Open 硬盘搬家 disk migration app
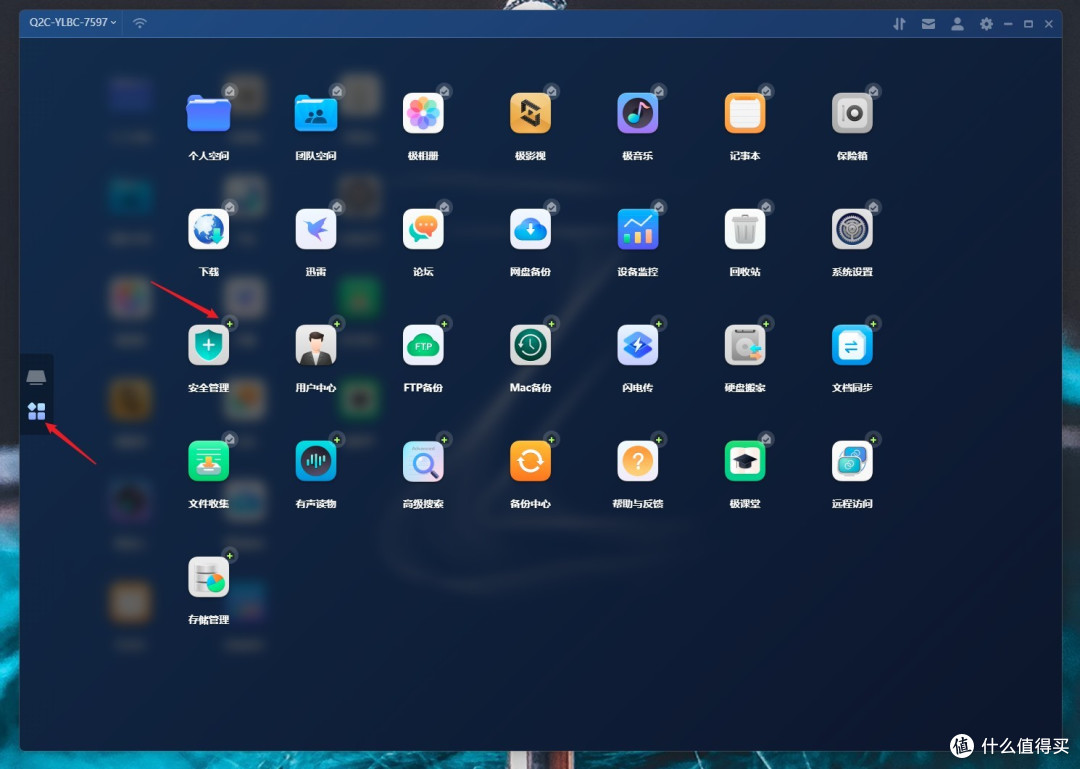The height and width of the screenshot is (769, 1080). click(x=745, y=345)
